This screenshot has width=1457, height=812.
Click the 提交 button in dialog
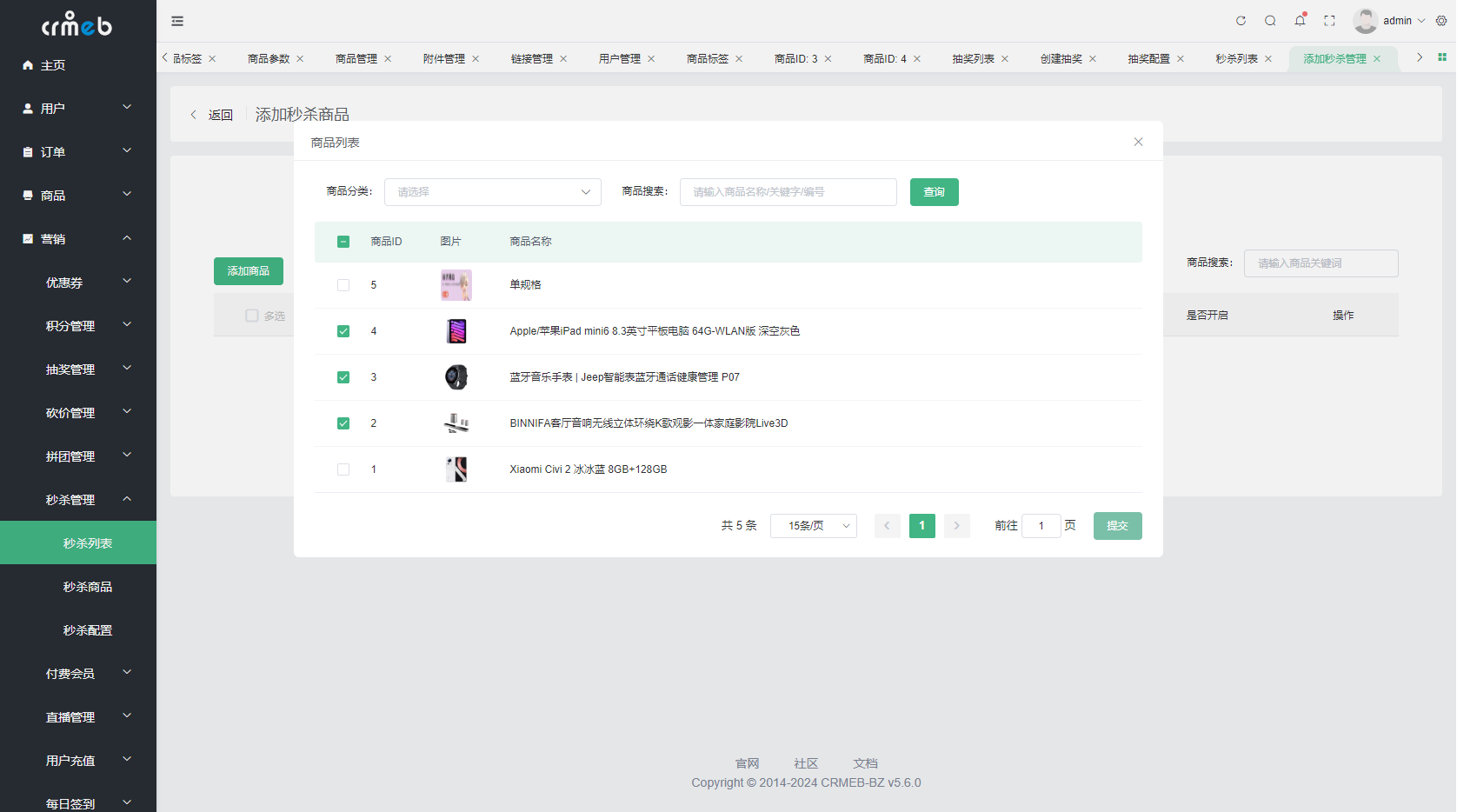click(x=1118, y=526)
